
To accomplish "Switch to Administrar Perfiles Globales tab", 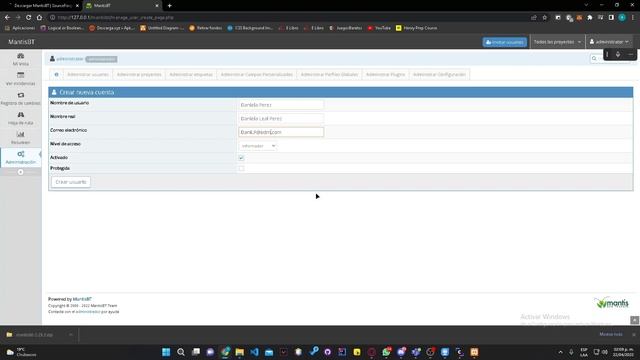I will tap(329, 75).
